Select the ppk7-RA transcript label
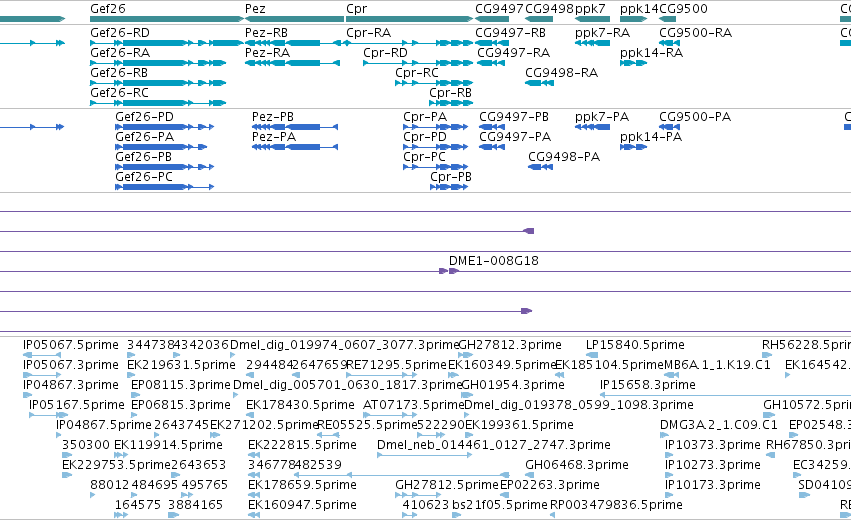The width and height of the screenshot is (851, 520). [x=602, y=33]
